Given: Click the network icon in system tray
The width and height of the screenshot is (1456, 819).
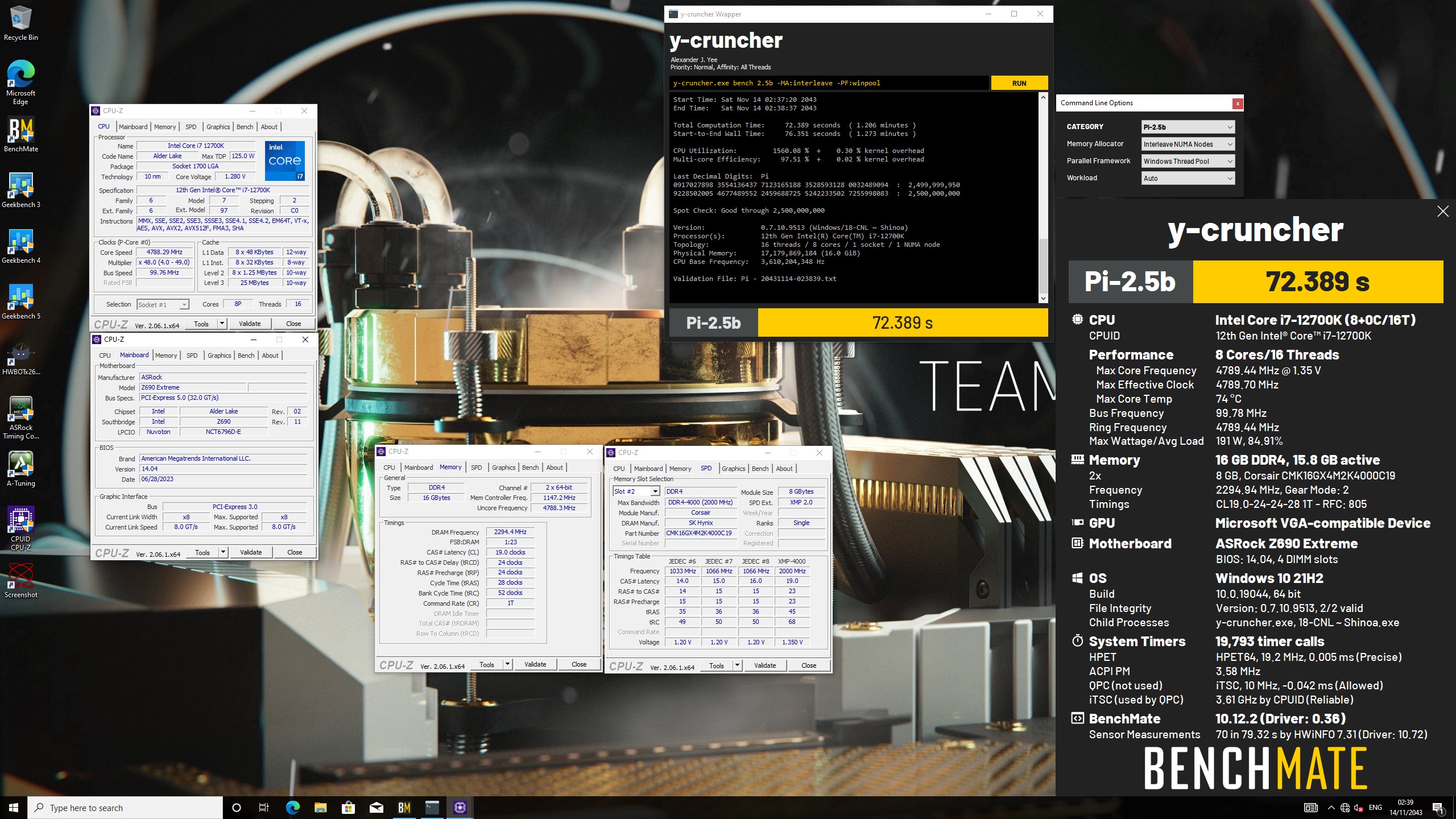Looking at the screenshot, I should tap(1345, 808).
